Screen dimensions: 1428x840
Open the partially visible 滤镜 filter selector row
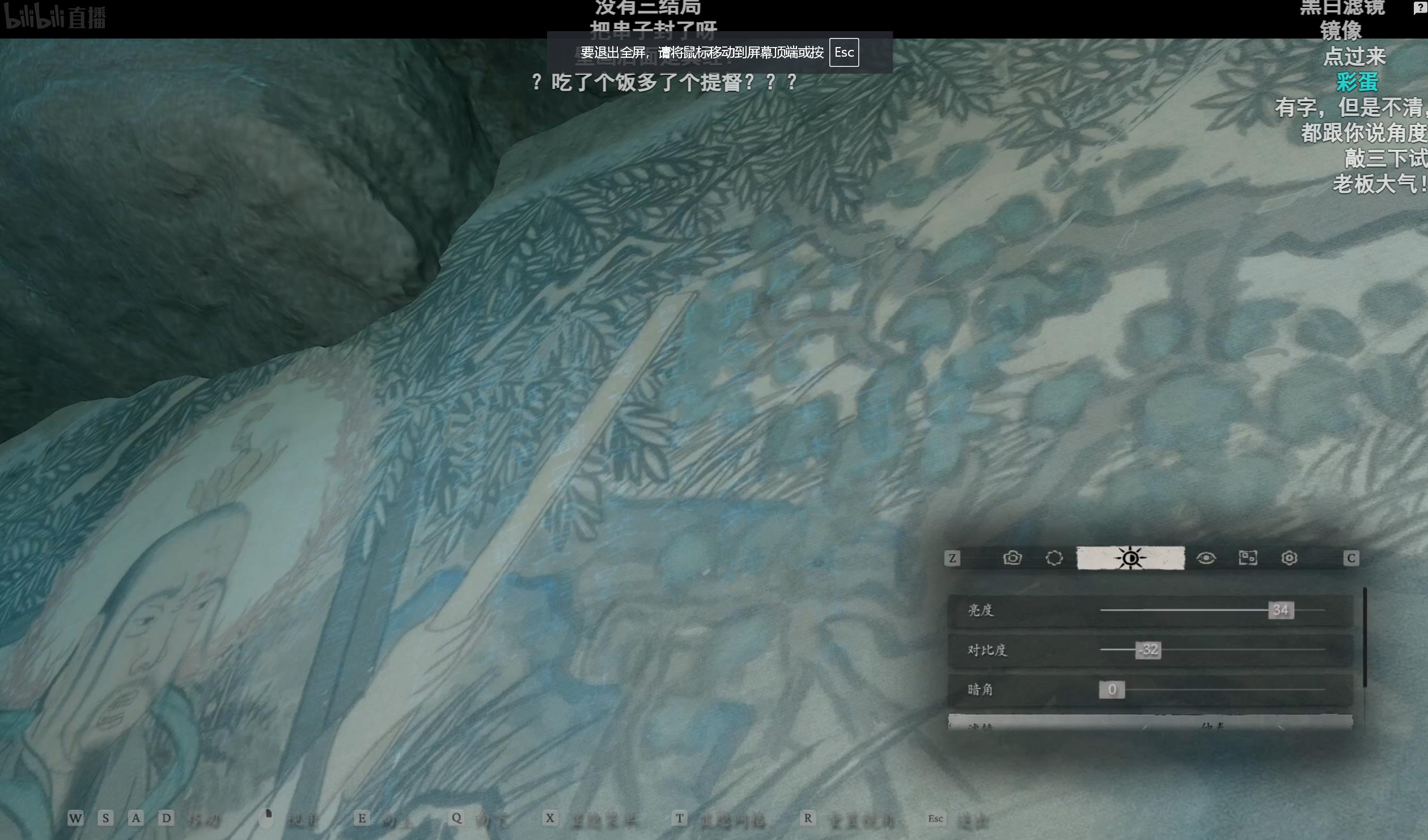(x=1150, y=722)
